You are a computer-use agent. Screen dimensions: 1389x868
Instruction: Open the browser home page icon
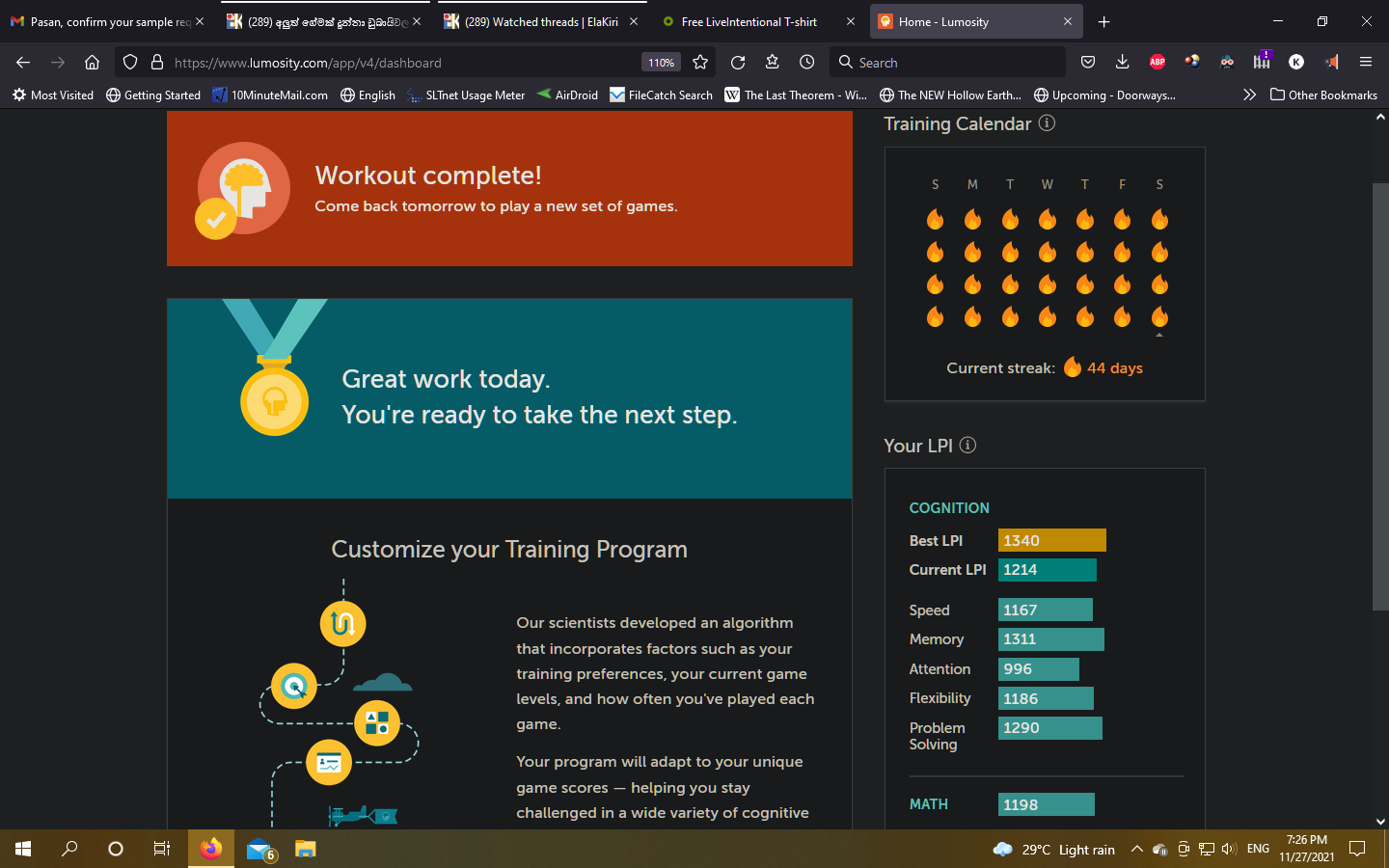coord(92,63)
